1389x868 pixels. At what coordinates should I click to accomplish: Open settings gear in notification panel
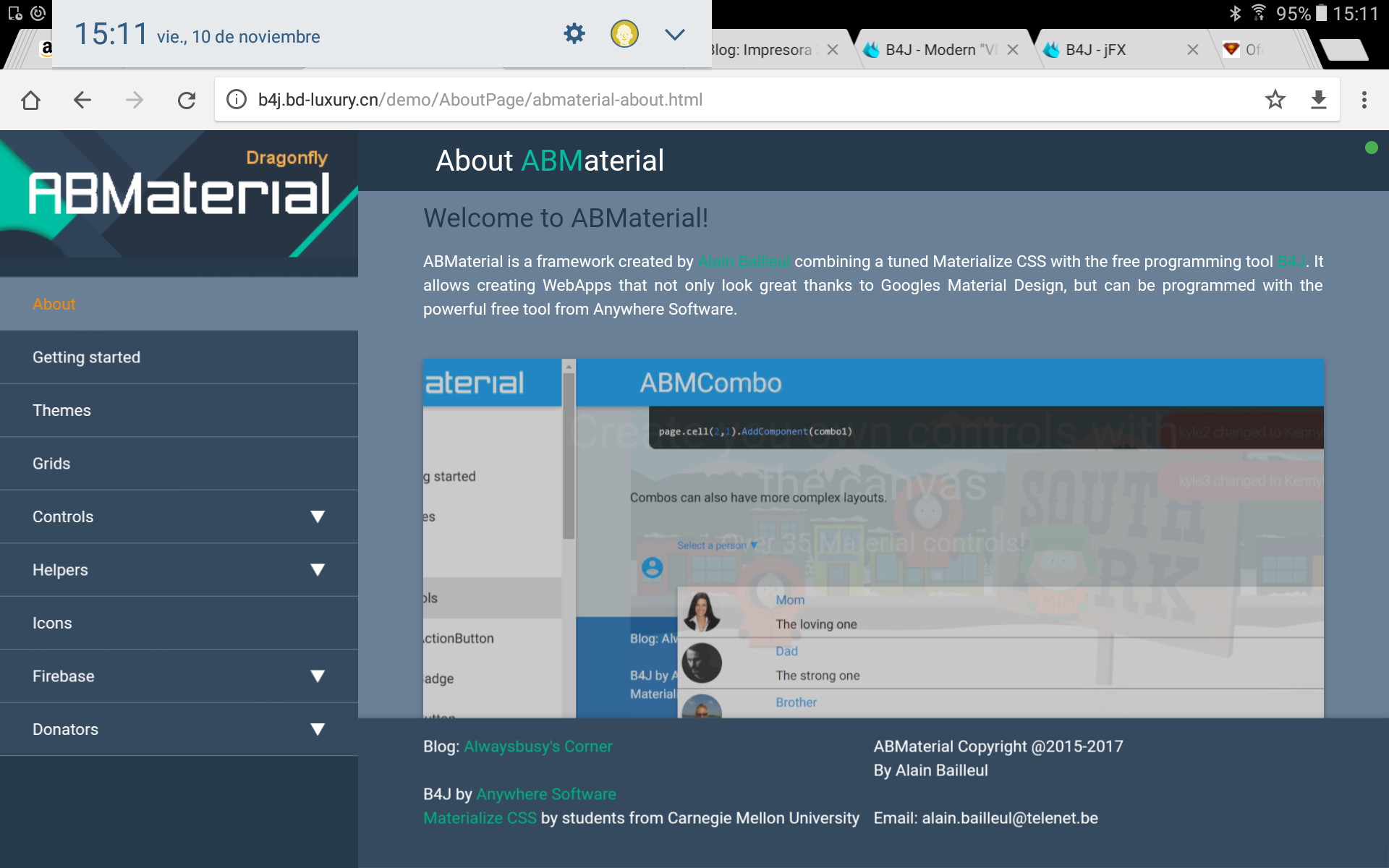click(x=574, y=34)
